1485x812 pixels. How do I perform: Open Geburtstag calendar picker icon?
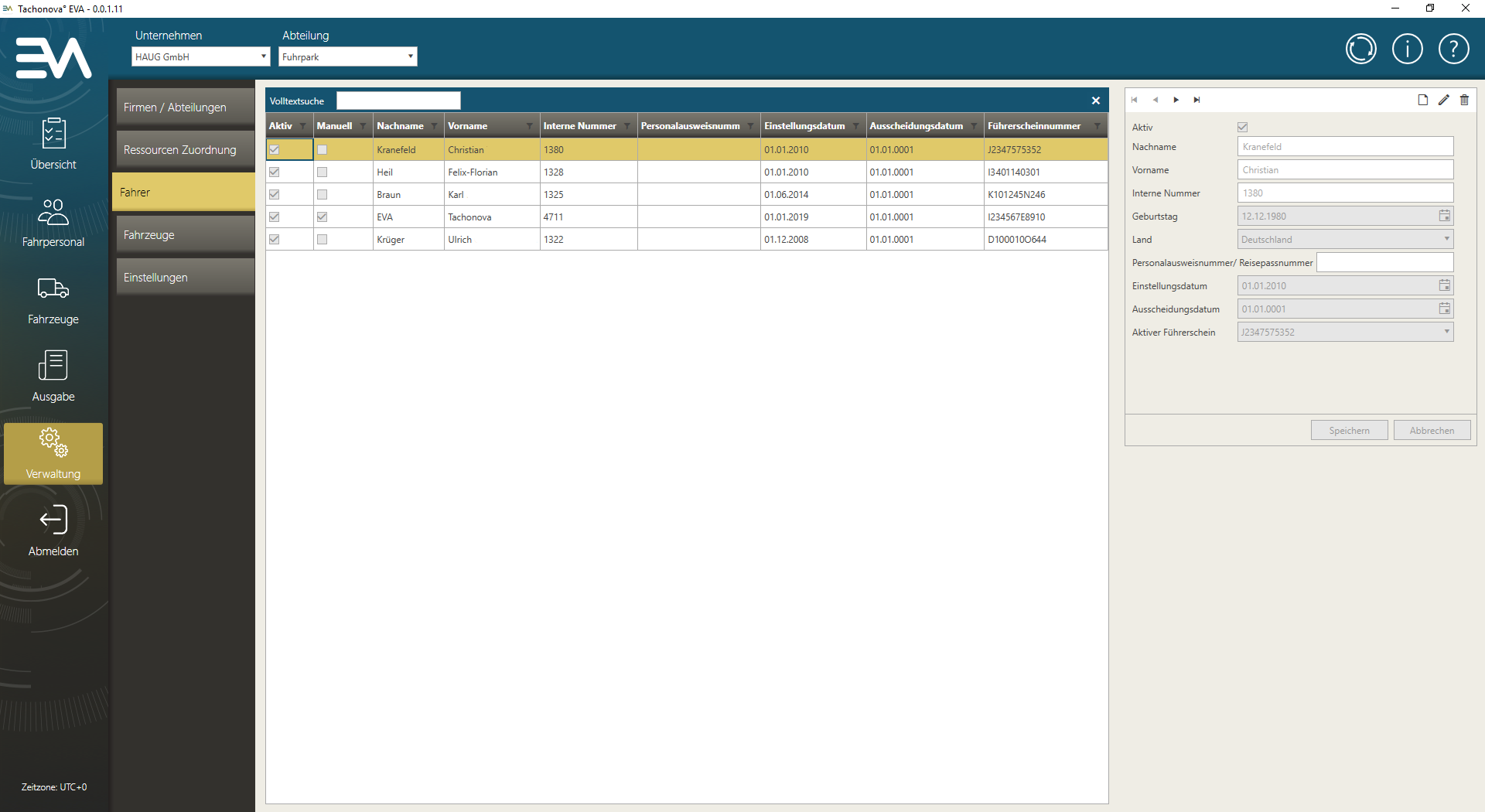point(1444,217)
